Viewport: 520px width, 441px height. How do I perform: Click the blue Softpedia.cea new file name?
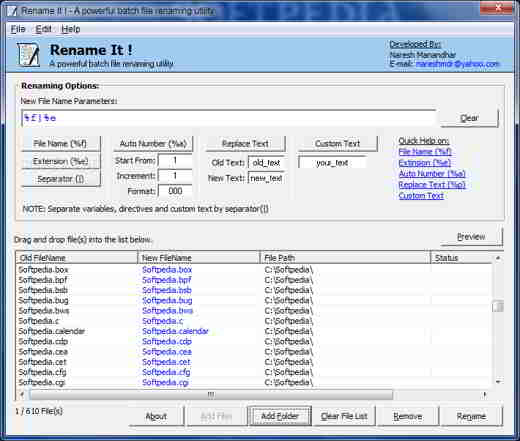click(167, 352)
